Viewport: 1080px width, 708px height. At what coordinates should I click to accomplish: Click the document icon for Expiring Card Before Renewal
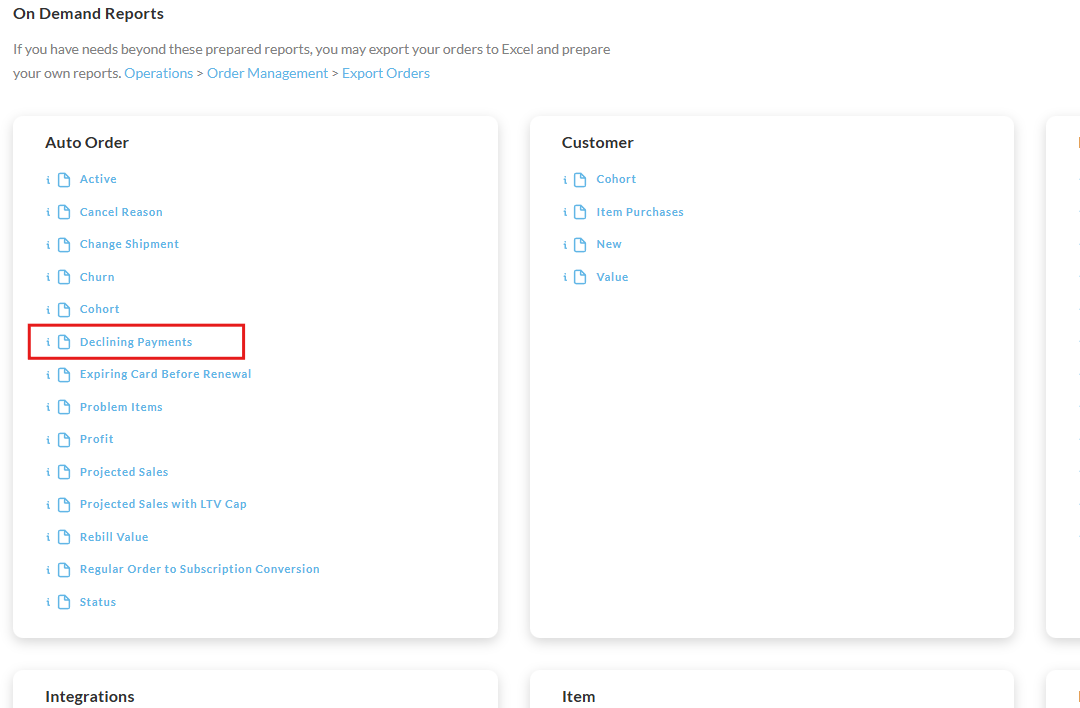point(64,375)
